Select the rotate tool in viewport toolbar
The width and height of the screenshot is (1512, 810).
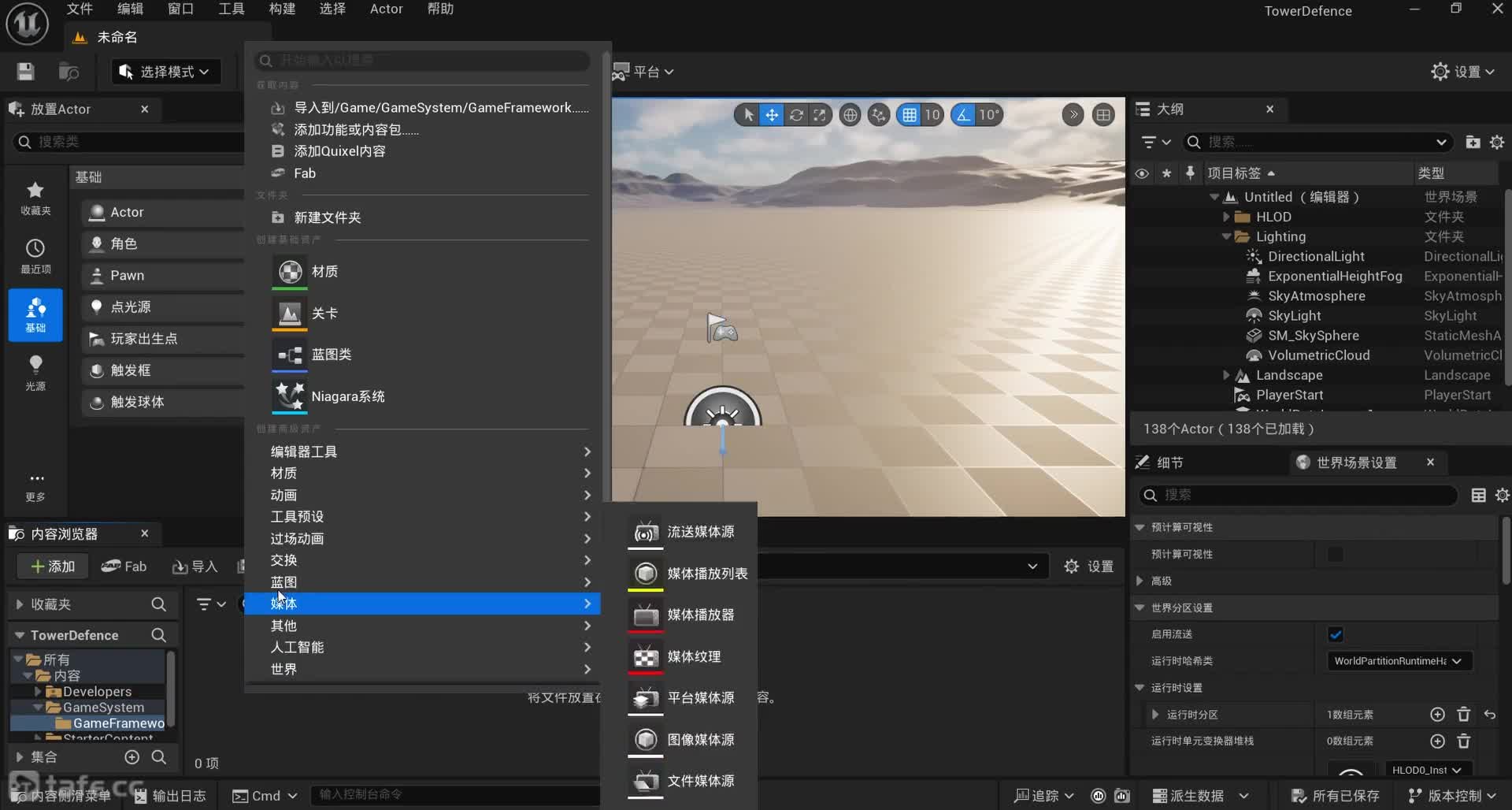tap(796, 115)
